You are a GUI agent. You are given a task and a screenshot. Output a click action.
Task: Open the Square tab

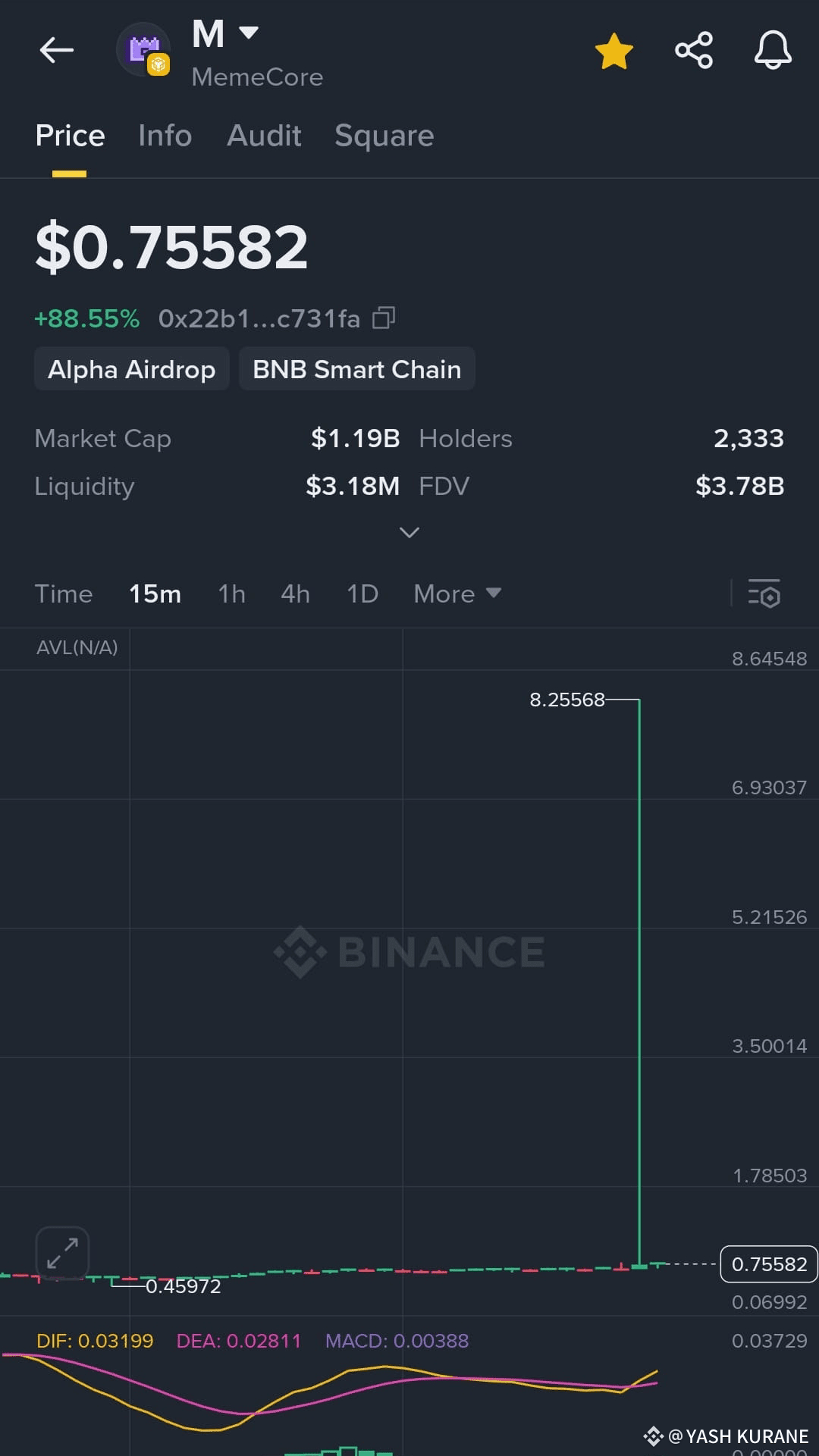point(384,136)
